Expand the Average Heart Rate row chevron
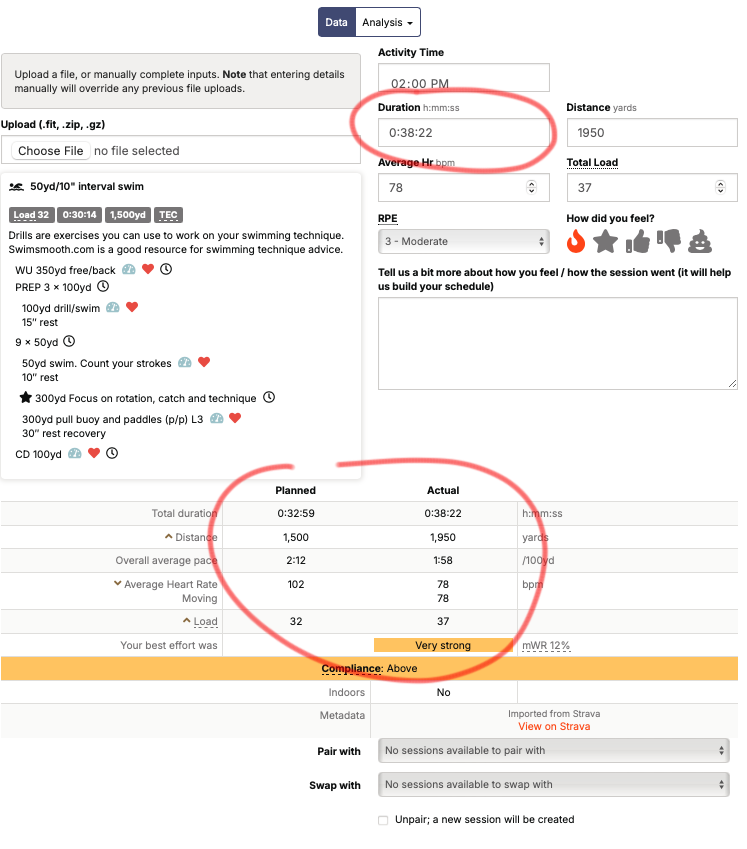The image size is (747, 849). click(117, 583)
